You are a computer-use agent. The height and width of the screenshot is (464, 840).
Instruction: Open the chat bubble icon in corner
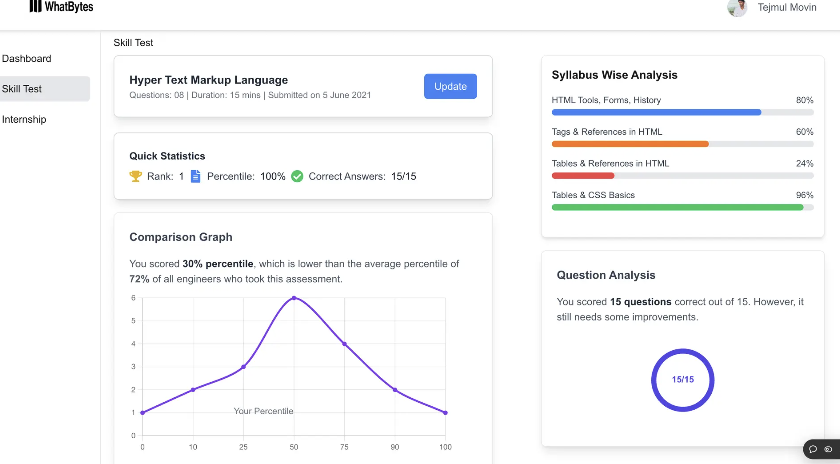[813, 449]
